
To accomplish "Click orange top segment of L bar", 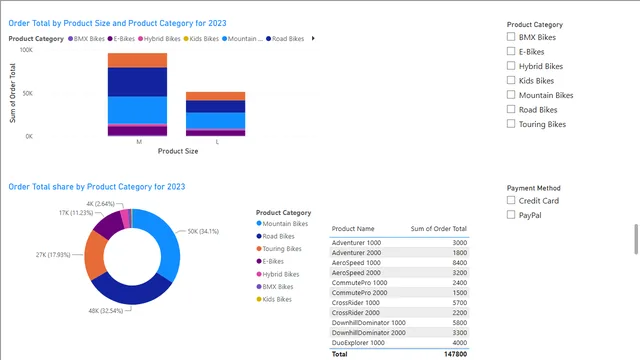I will (x=216, y=96).
